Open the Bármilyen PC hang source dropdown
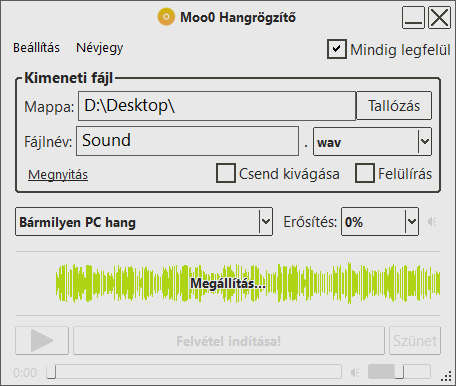Screen dimensions: 456x386 pos(144,222)
